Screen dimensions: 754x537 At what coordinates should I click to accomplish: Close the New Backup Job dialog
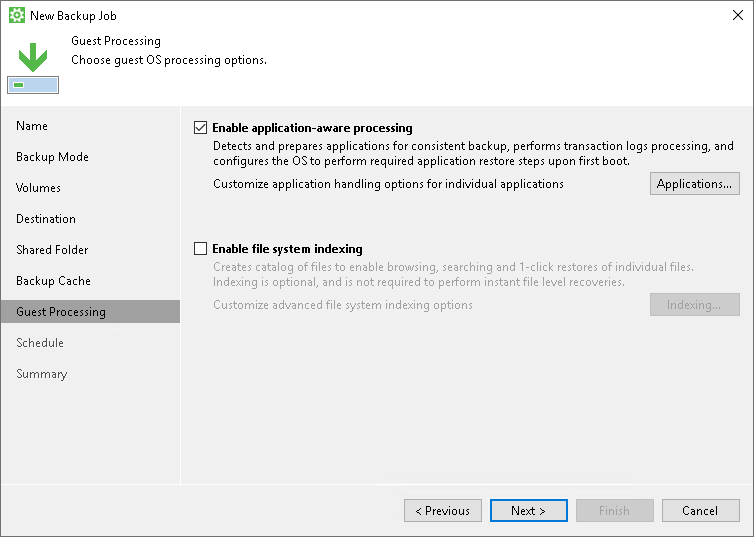click(738, 15)
